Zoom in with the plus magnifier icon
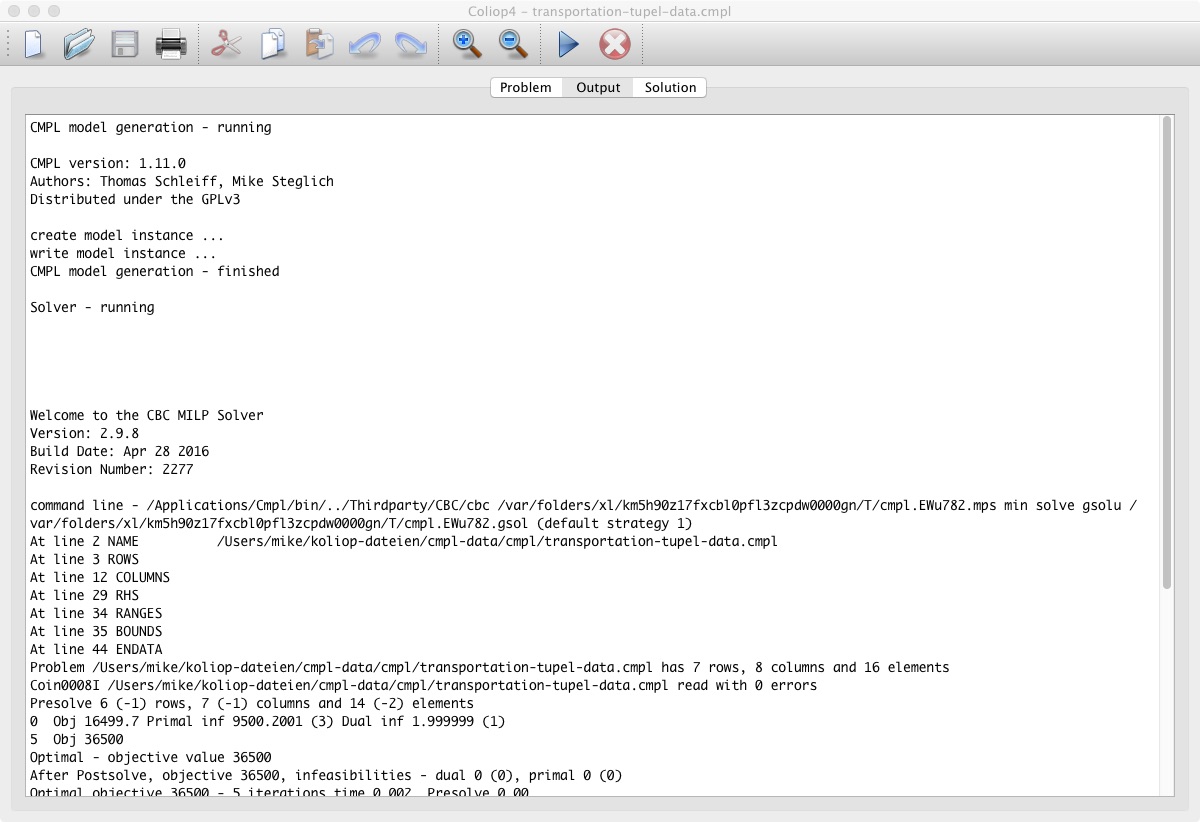The height and width of the screenshot is (822, 1200). pos(466,45)
